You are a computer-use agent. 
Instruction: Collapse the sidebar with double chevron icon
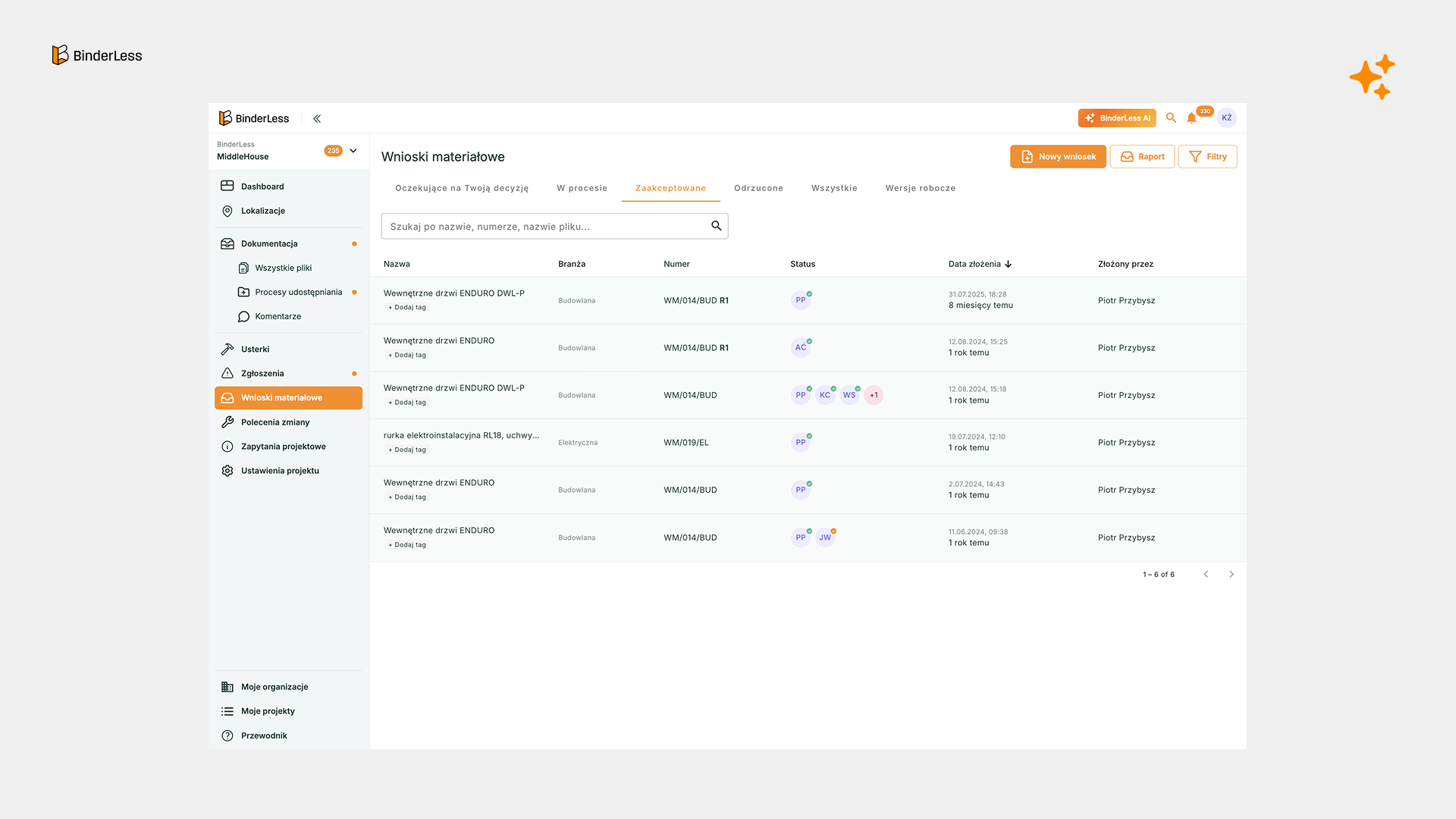[317, 118]
